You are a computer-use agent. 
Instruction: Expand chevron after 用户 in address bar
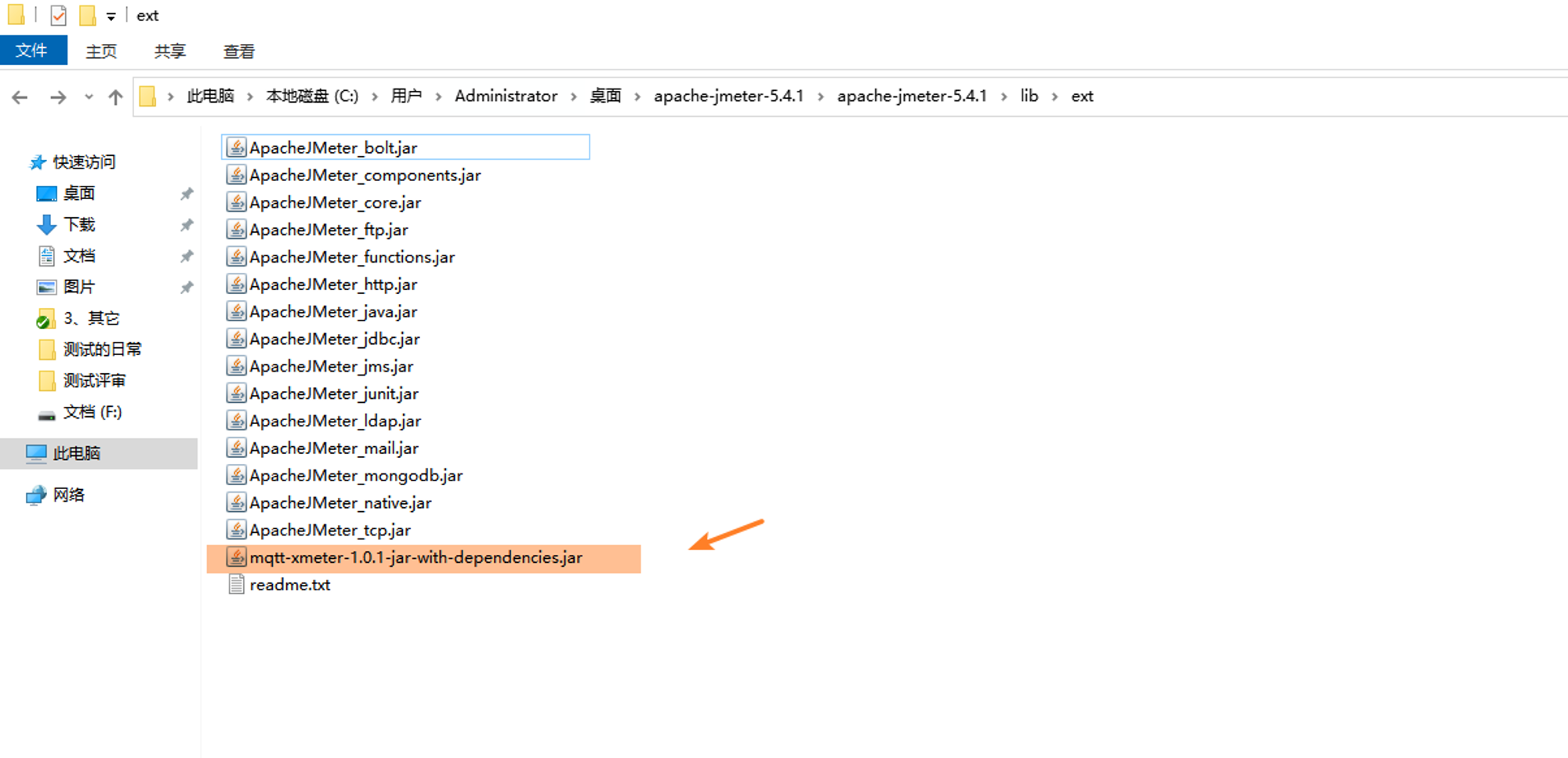[438, 96]
